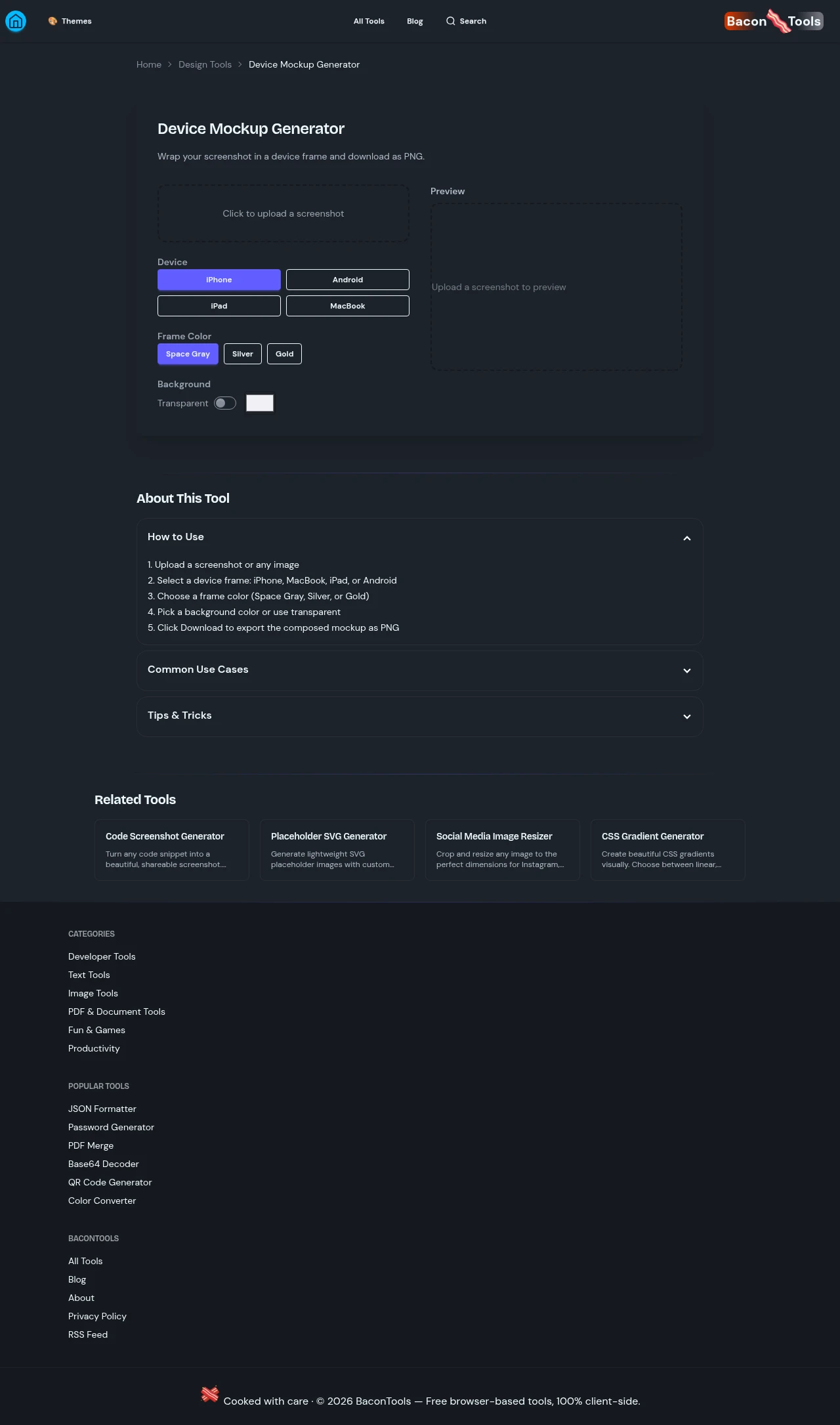This screenshot has width=840, height=1425.
Task: Click the upload a screenshot dropzone
Action: [283, 213]
